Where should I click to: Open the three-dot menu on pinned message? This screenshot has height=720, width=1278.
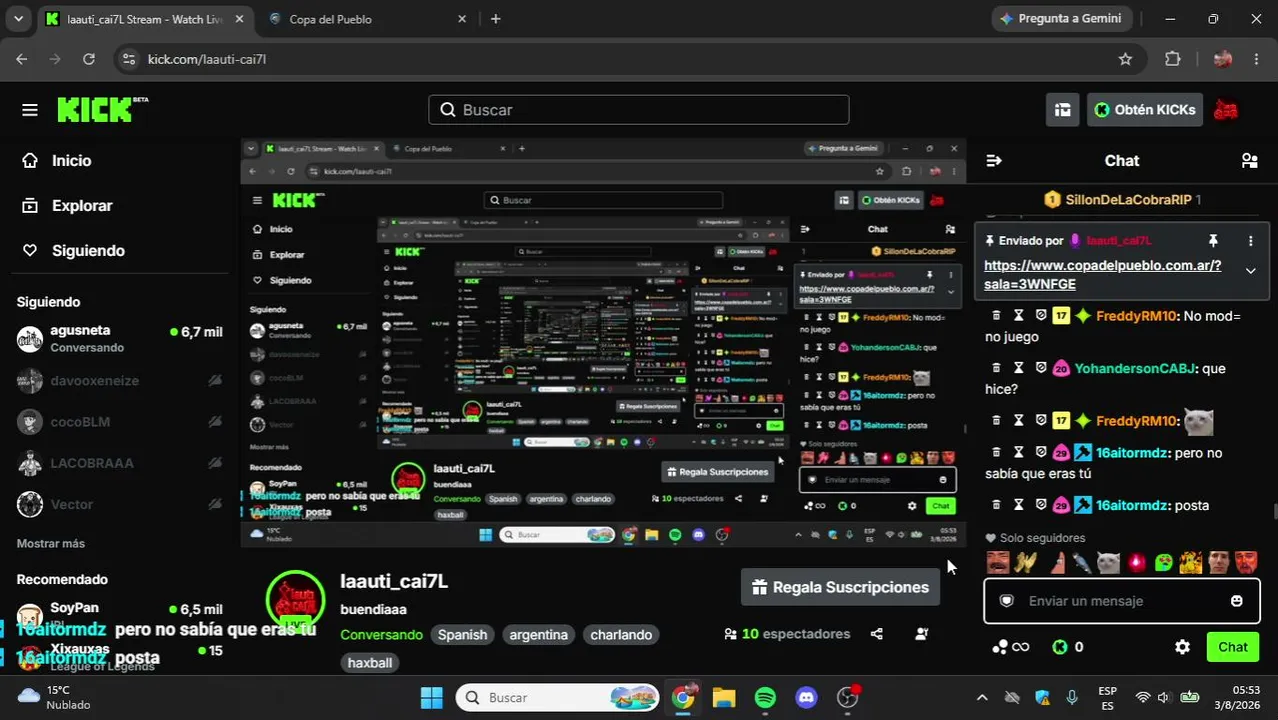click(1250, 241)
